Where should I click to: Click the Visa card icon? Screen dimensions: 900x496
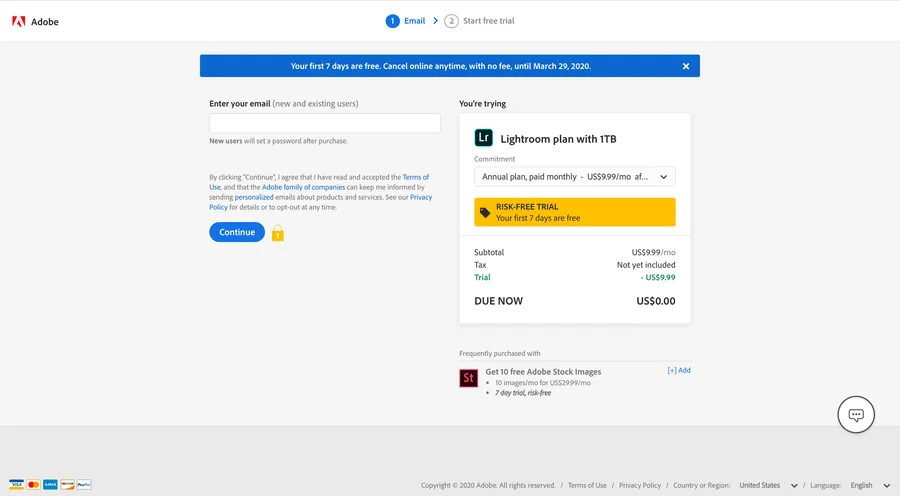point(16,485)
